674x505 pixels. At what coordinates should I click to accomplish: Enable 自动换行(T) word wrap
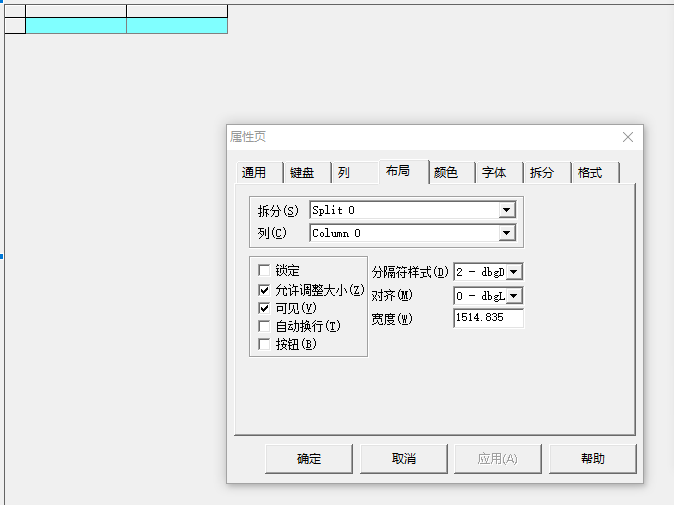[264, 326]
